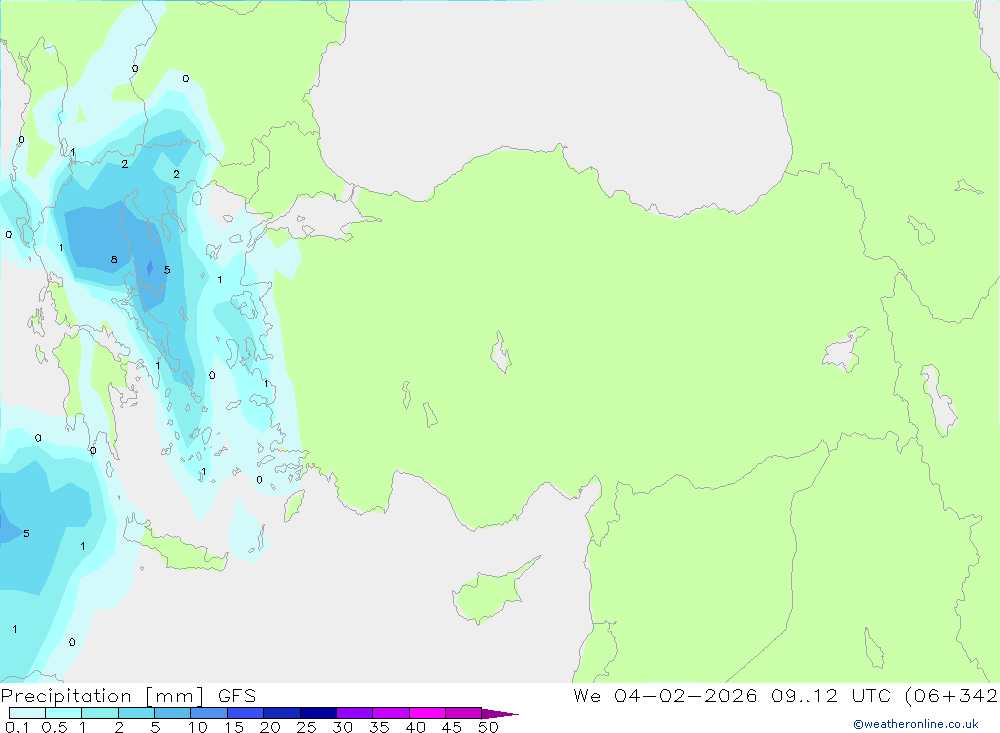Viewport: 1000px width, 733px height.
Task: Click the legend label "20"
Action: [270, 727]
